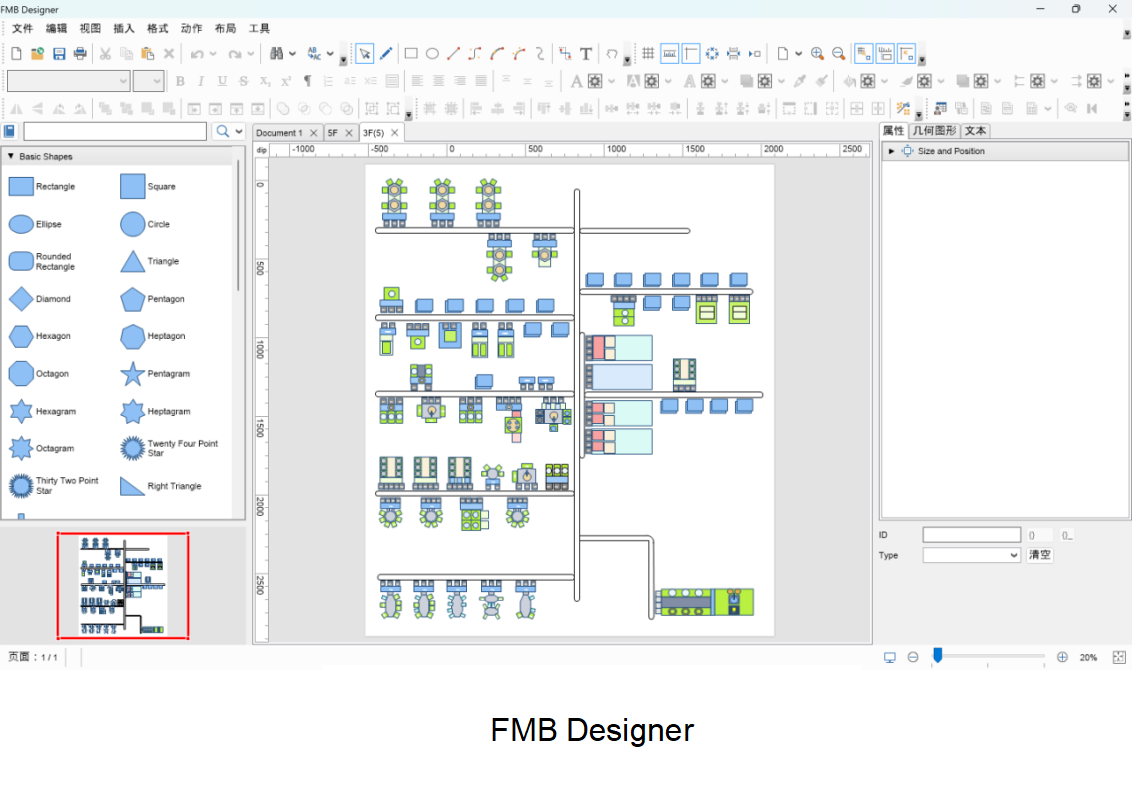Open the font name combo box

[68, 81]
